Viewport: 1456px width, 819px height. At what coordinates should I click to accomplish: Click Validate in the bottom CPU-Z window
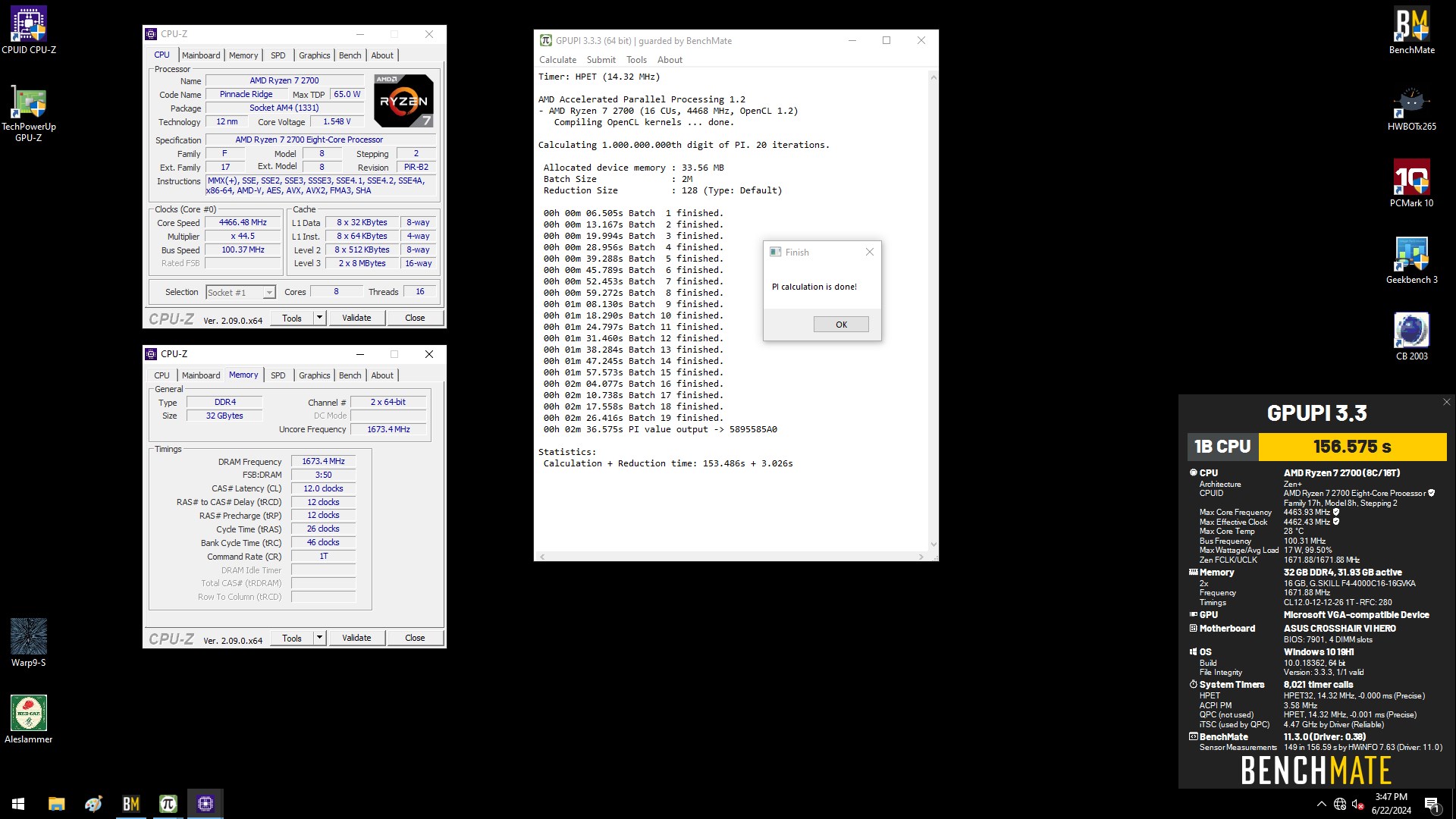(356, 638)
